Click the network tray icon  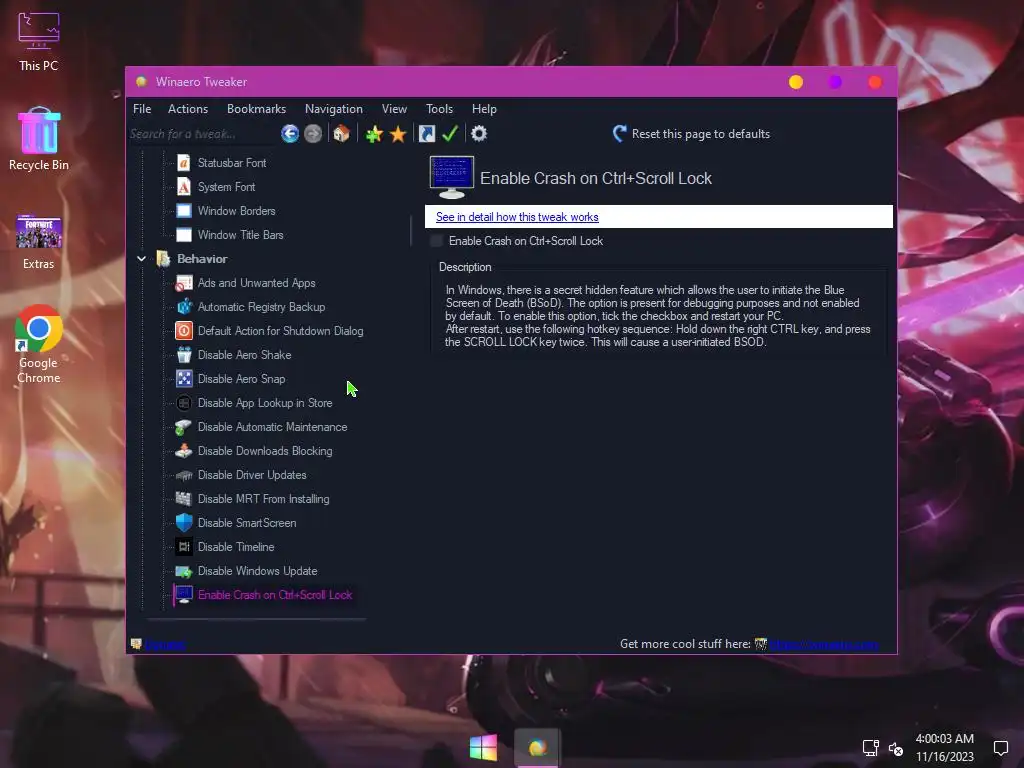[x=871, y=748]
